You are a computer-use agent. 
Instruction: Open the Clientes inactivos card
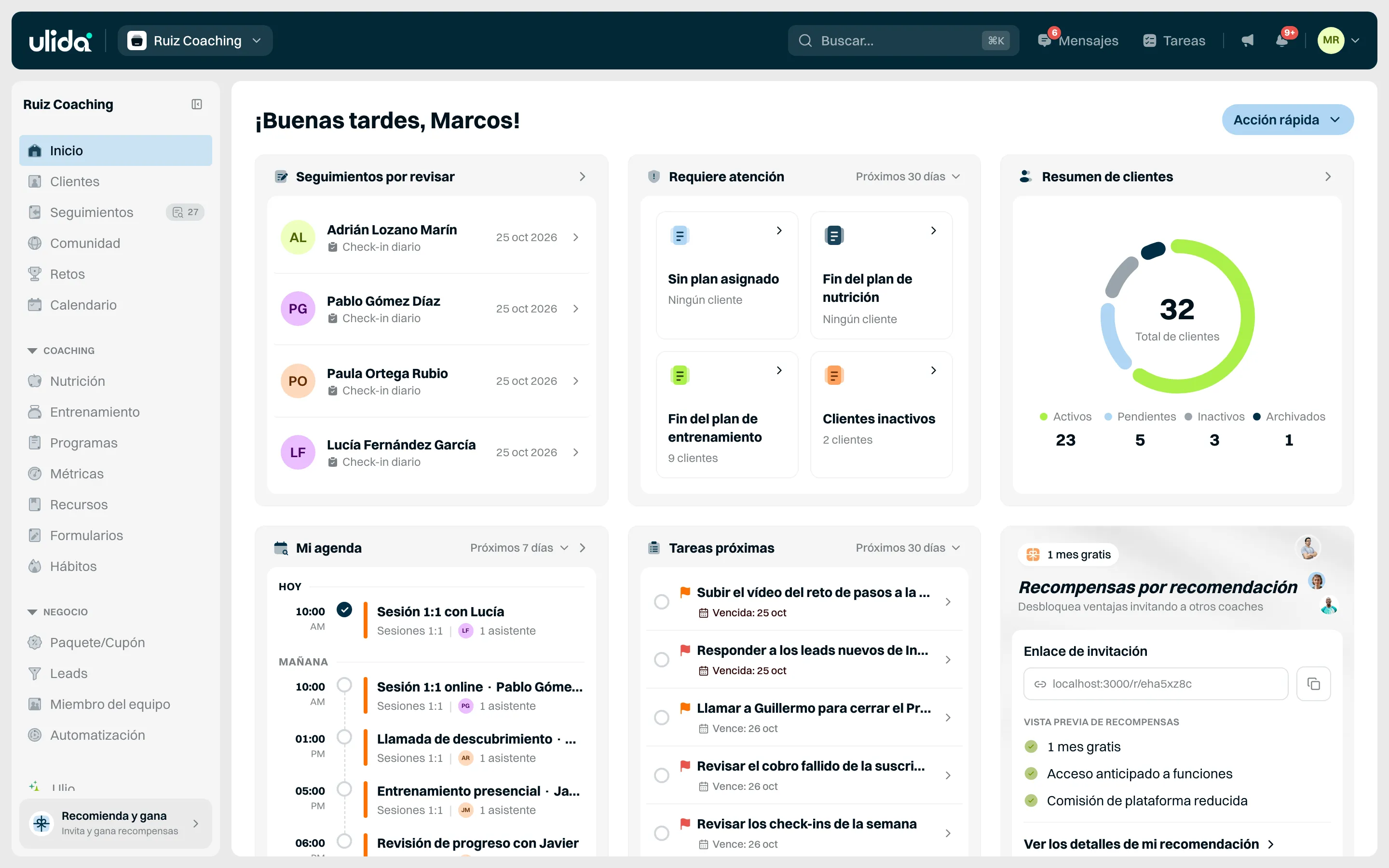pyautogui.click(x=881, y=415)
